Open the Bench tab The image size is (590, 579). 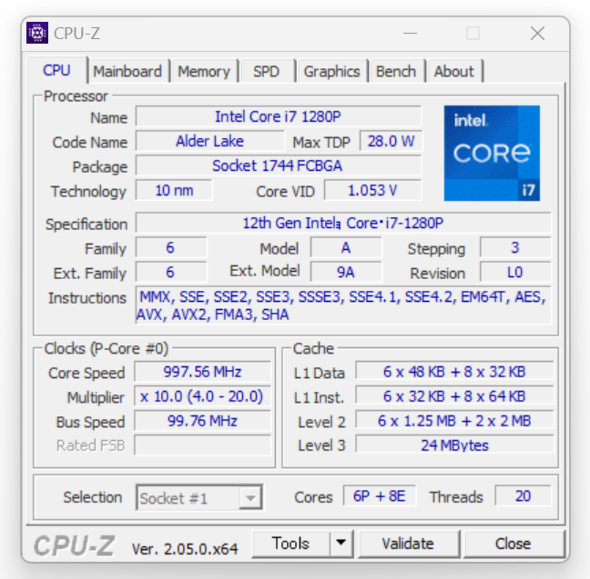[396, 71]
